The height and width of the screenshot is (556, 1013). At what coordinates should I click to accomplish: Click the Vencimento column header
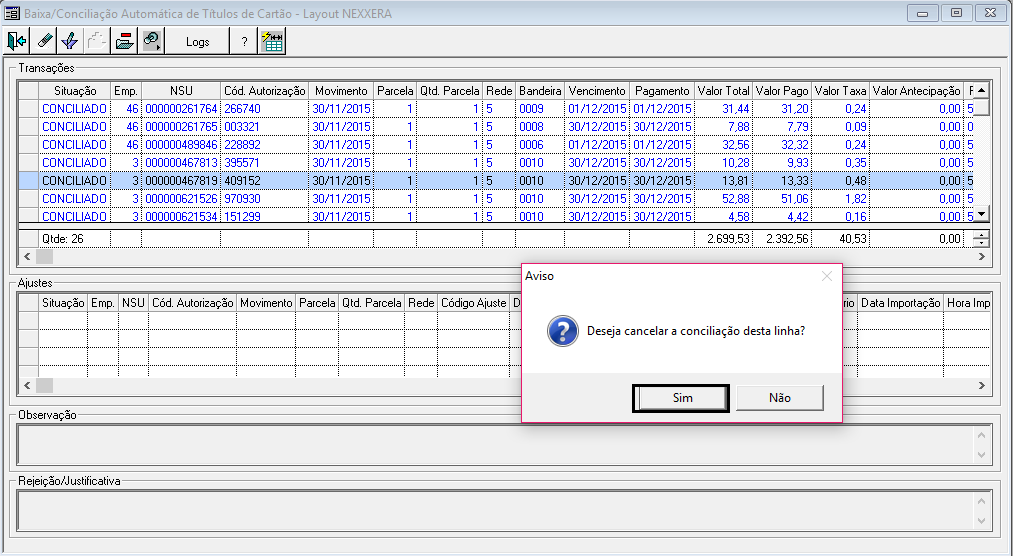click(597, 91)
